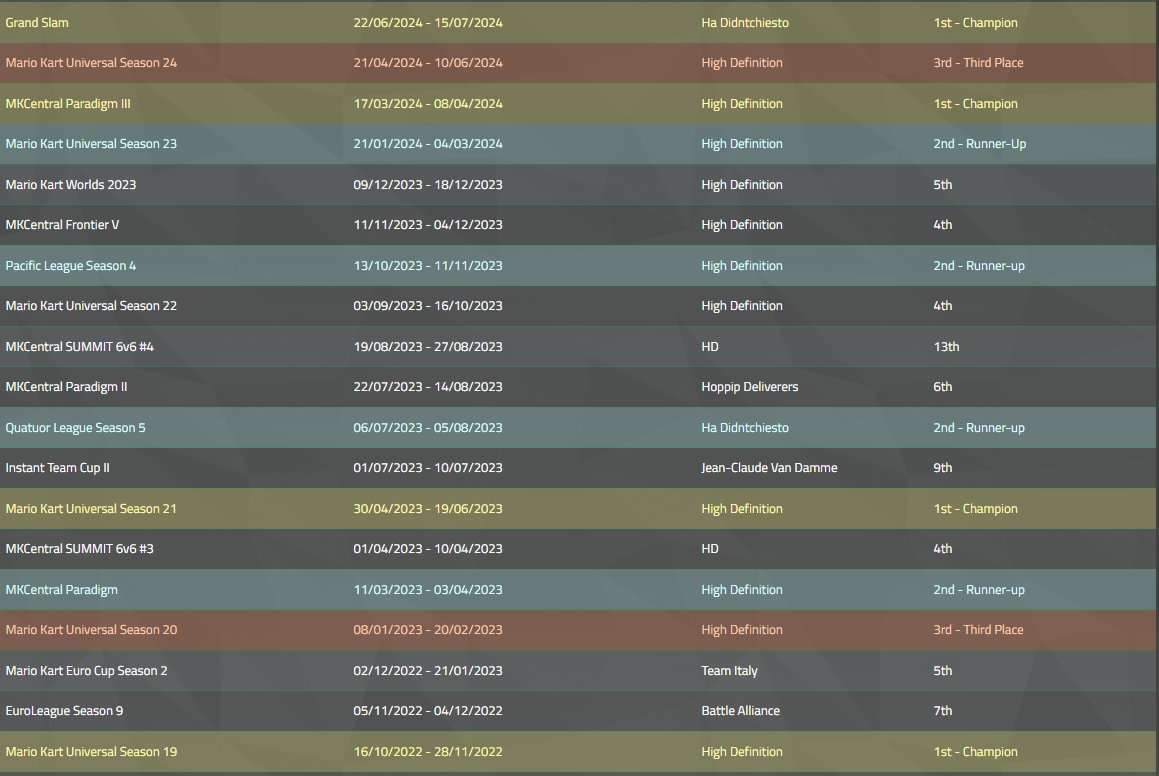
Task: Select date range 13/10/2023 - 11/11/2023
Action: [428, 266]
